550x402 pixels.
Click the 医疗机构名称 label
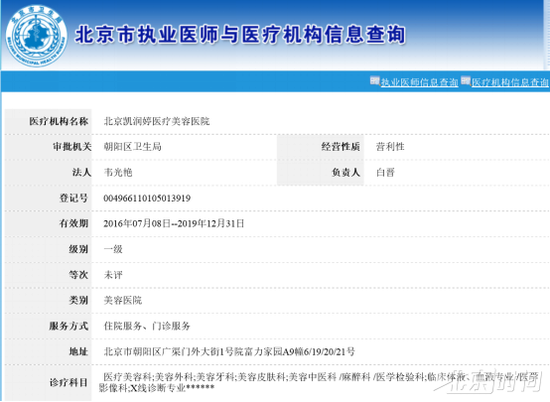pyautogui.click(x=59, y=121)
